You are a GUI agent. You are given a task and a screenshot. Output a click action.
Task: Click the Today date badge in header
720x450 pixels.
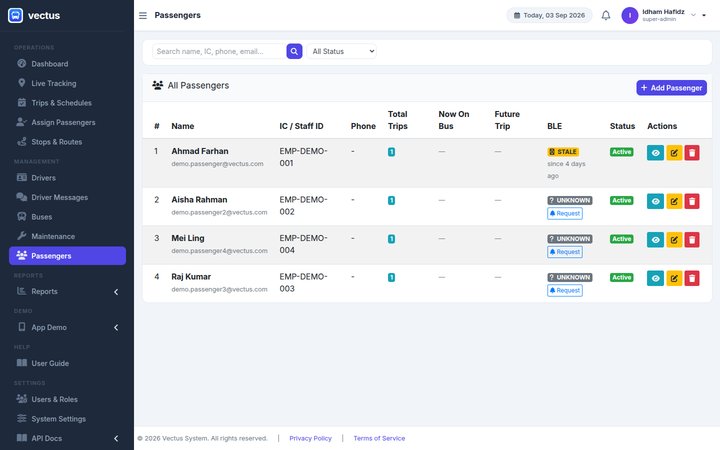549,16
